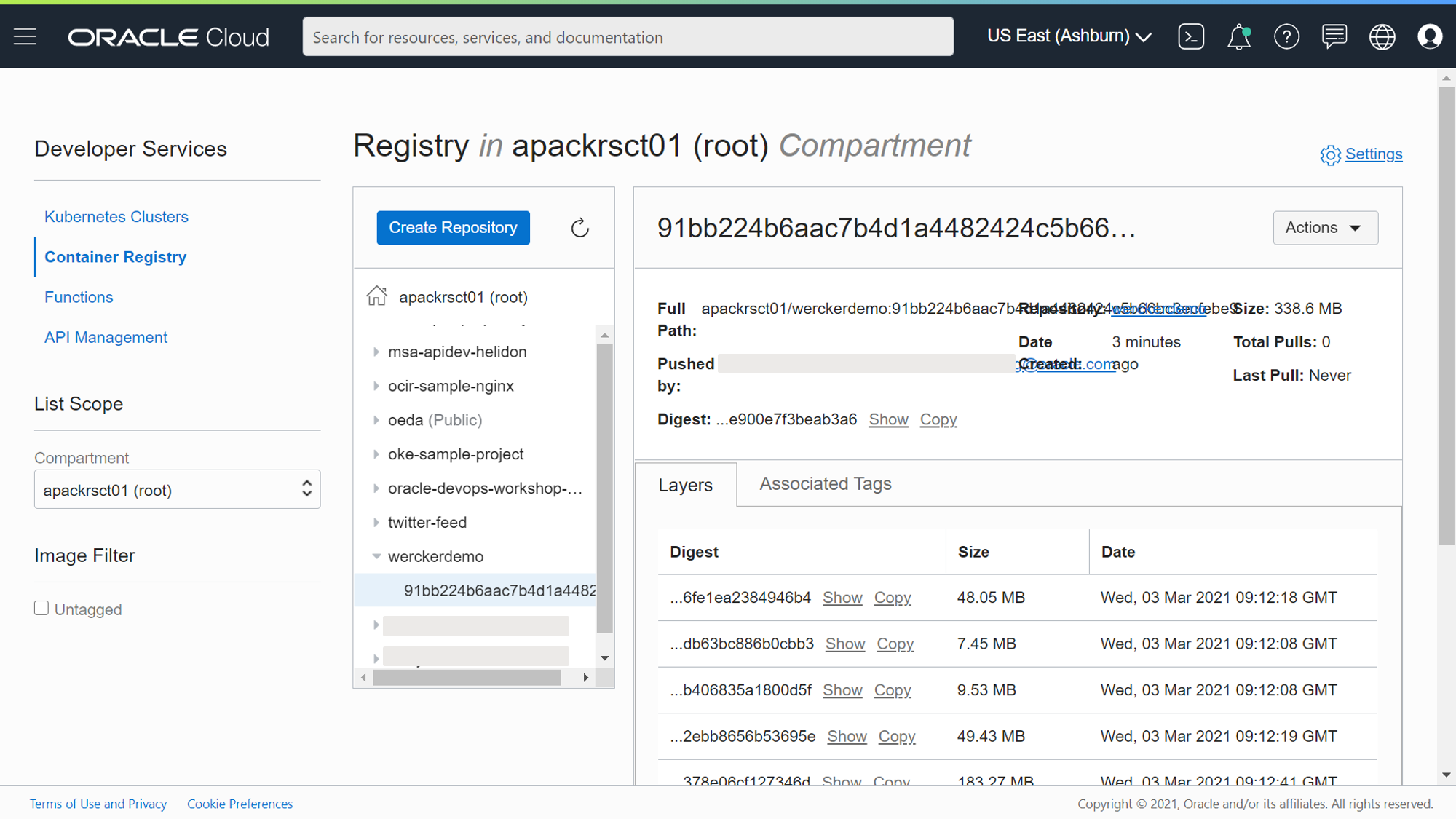
Task: Open the support chat icon
Action: click(x=1334, y=36)
